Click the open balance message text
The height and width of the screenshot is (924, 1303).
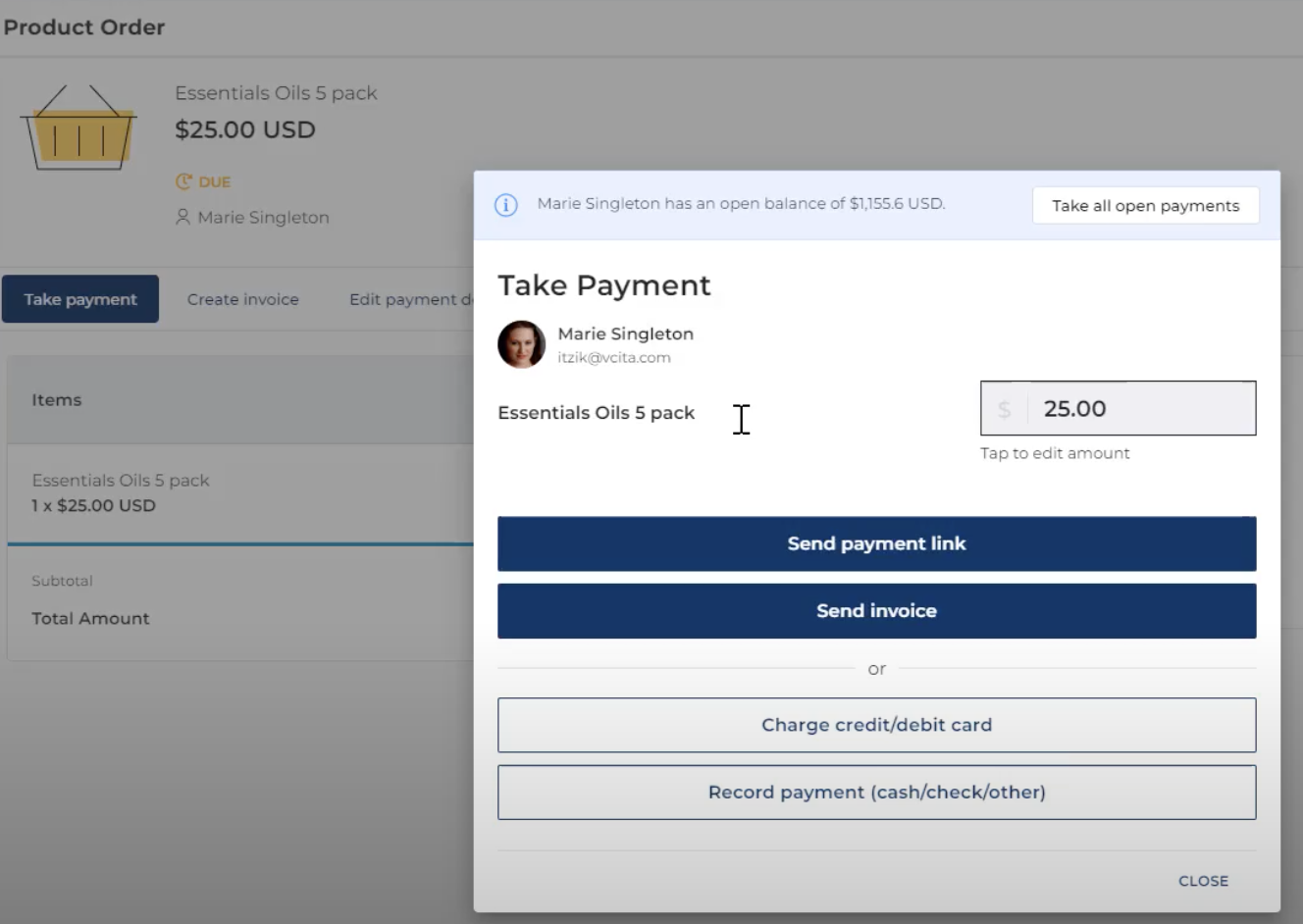coord(741,204)
